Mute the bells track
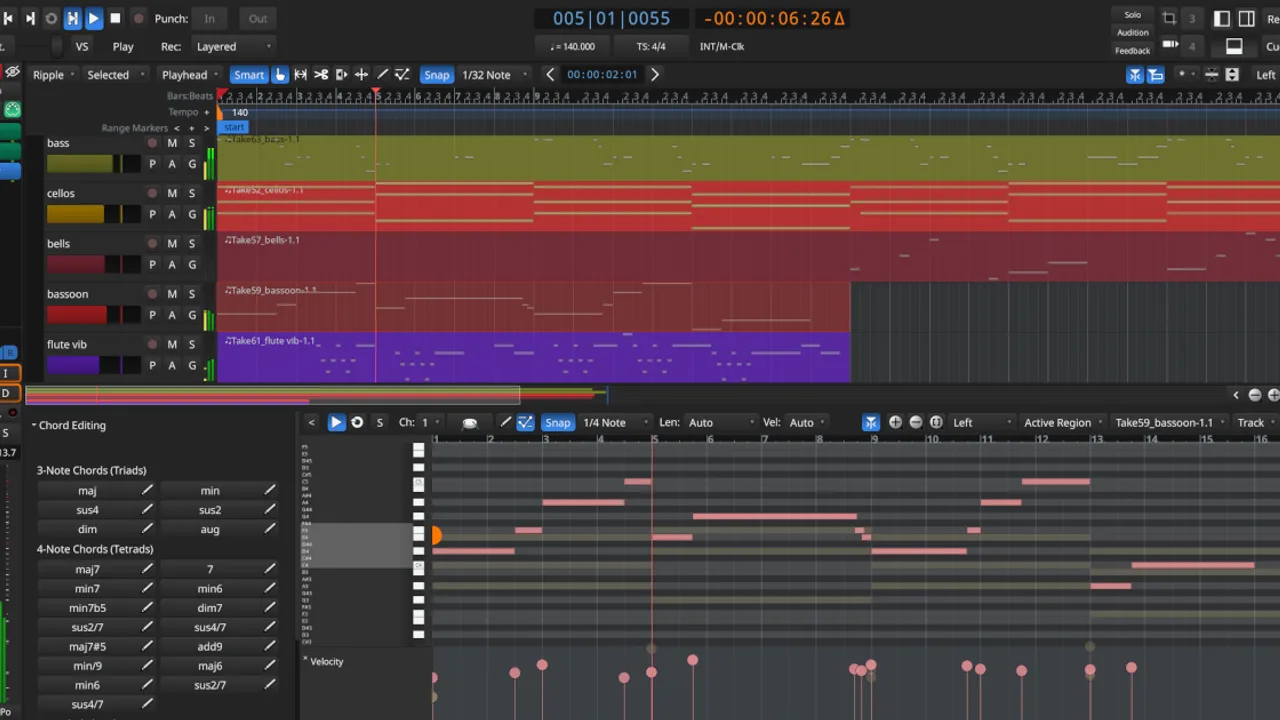The height and width of the screenshot is (720, 1280). tap(172, 243)
